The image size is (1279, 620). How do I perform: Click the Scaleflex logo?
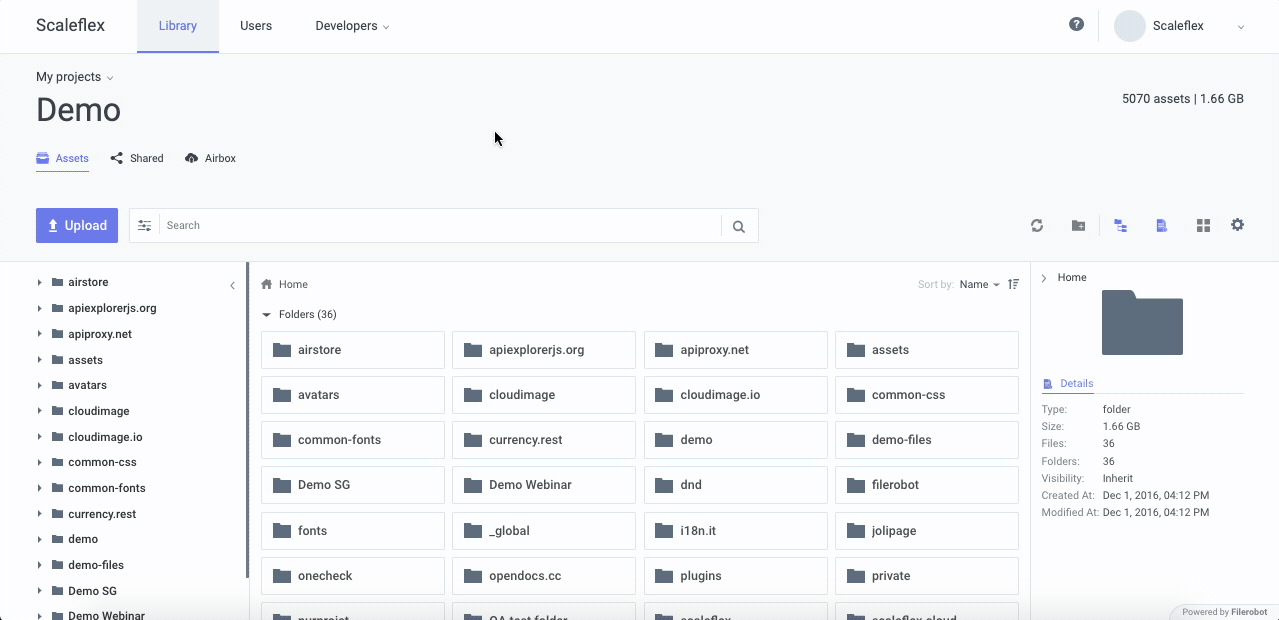point(70,26)
